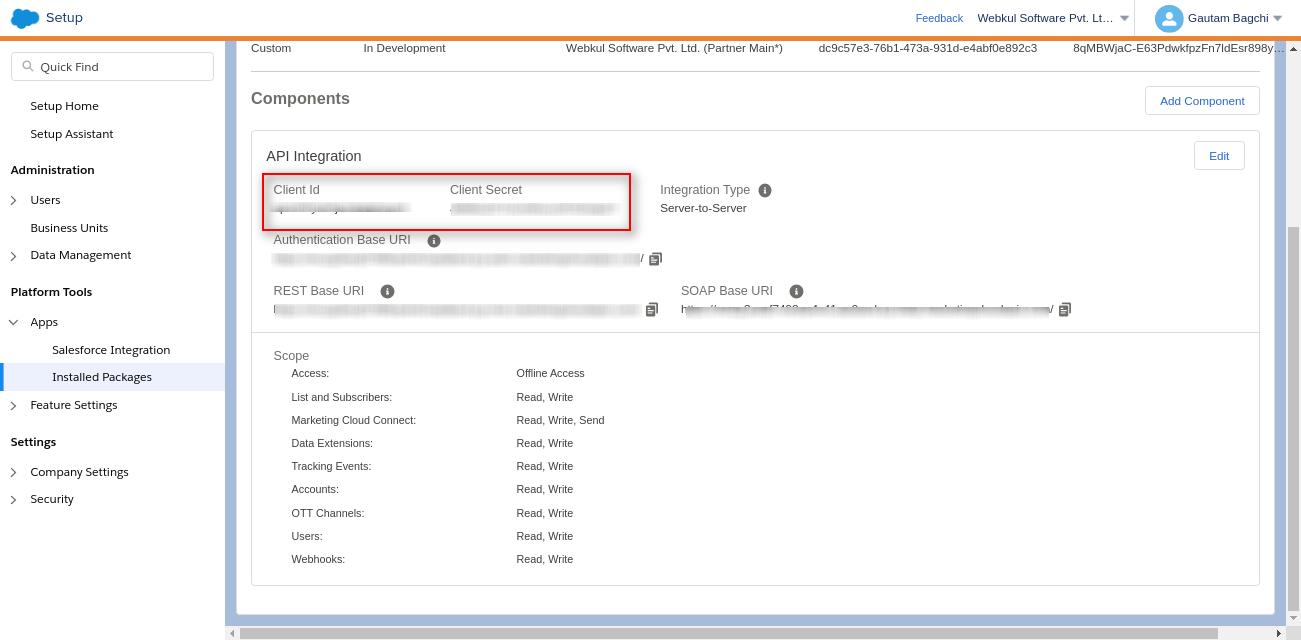The height and width of the screenshot is (640, 1301).
Task: Open the user avatar profile icon
Action: [1168, 18]
